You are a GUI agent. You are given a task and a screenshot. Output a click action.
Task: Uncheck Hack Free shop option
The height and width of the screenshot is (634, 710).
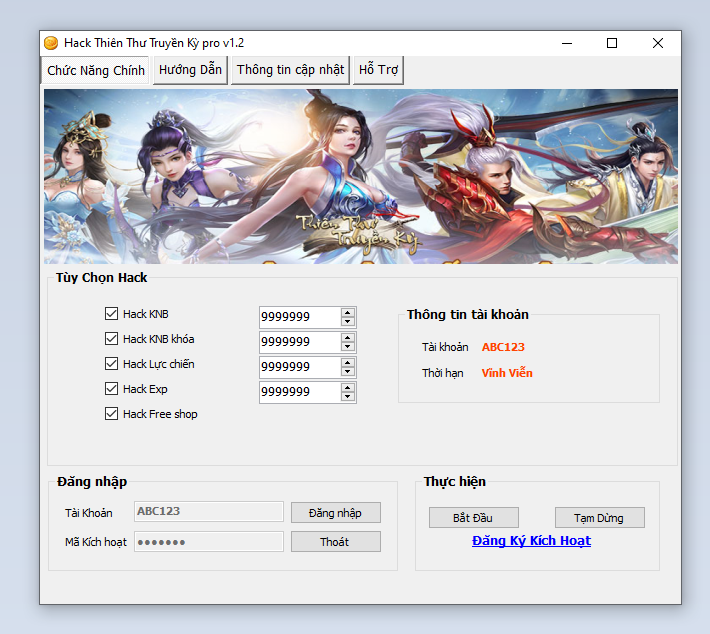tap(111, 414)
